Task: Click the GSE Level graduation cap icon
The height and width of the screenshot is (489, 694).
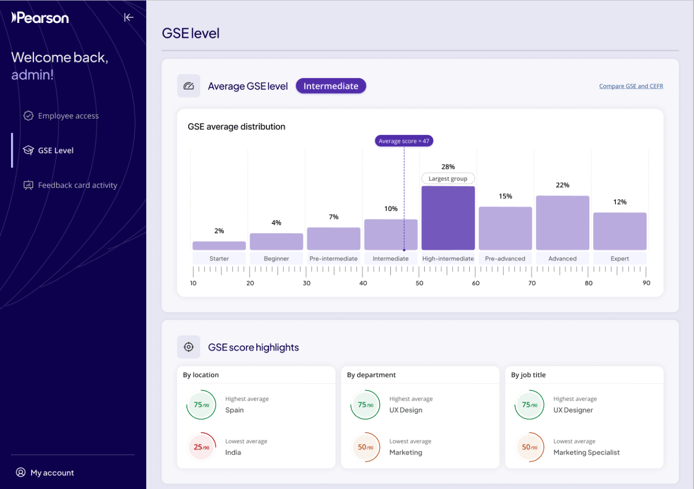Action: pos(28,150)
